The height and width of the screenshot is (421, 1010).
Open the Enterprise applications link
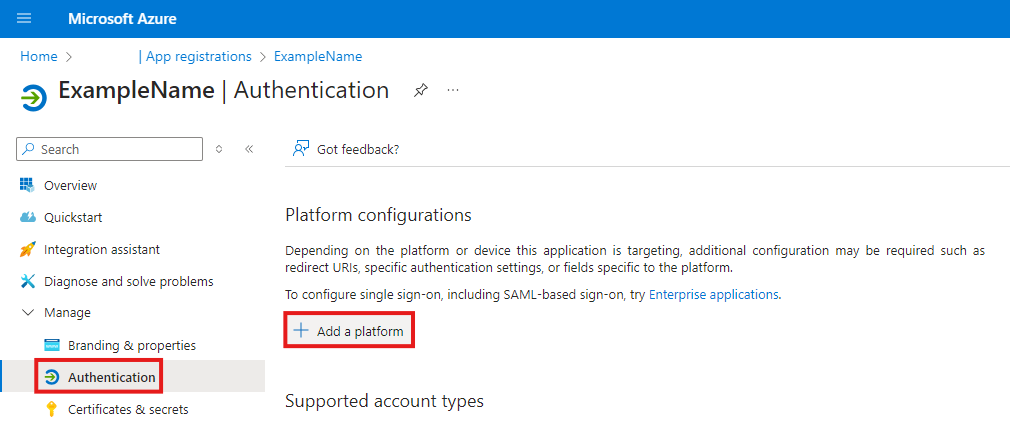pyautogui.click(x=714, y=295)
